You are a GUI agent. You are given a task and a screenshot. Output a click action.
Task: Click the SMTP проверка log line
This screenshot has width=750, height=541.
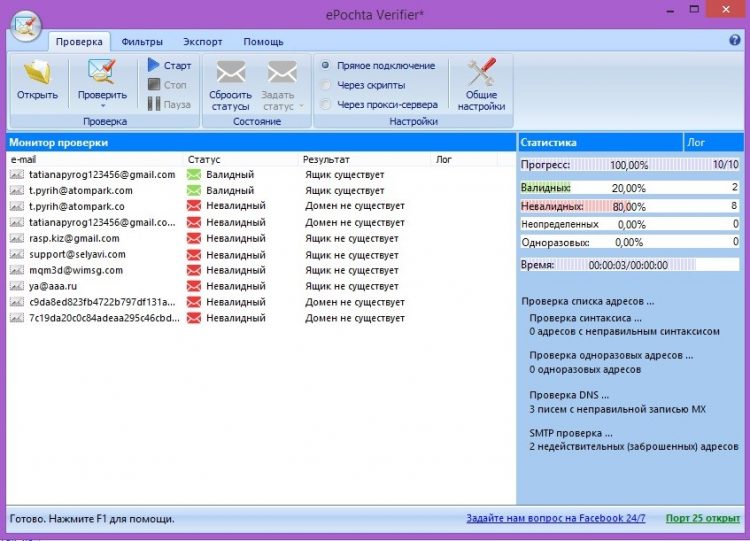(x=571, y=433)
